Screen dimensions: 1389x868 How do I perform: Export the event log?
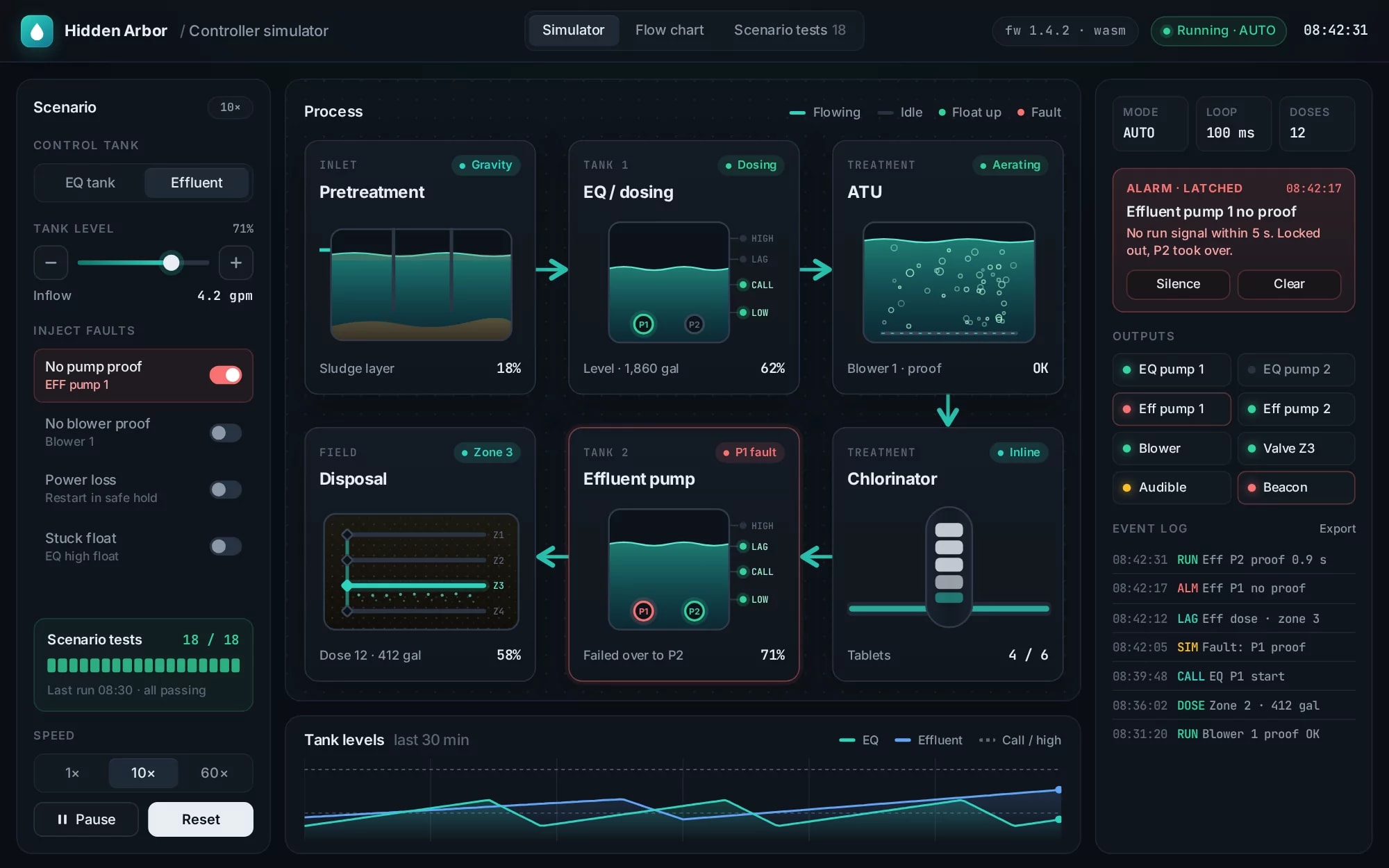[x=1338, y=528]
